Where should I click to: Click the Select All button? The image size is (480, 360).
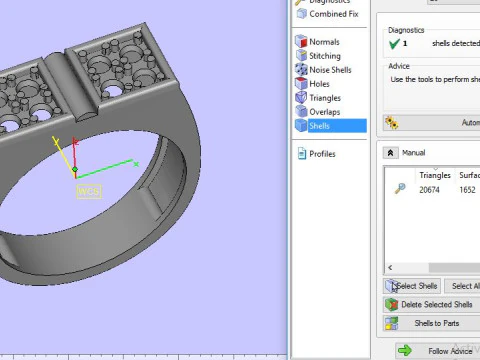tap(463, 286)
